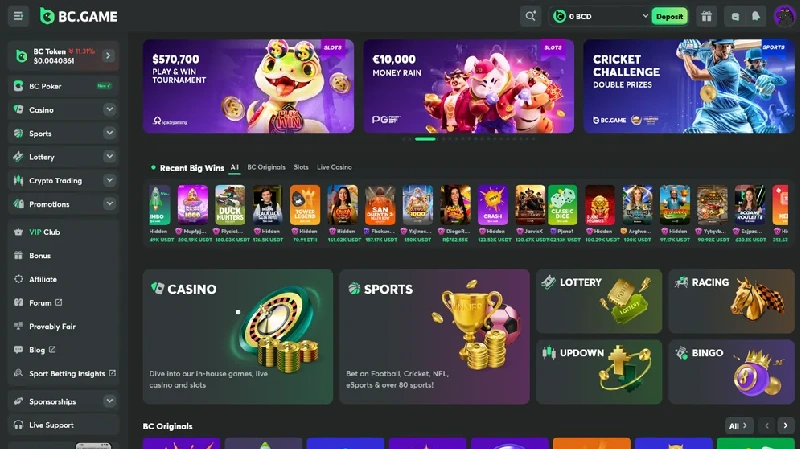Select the Live Casino wins tab
800x449 pixels.
(334, 167)
